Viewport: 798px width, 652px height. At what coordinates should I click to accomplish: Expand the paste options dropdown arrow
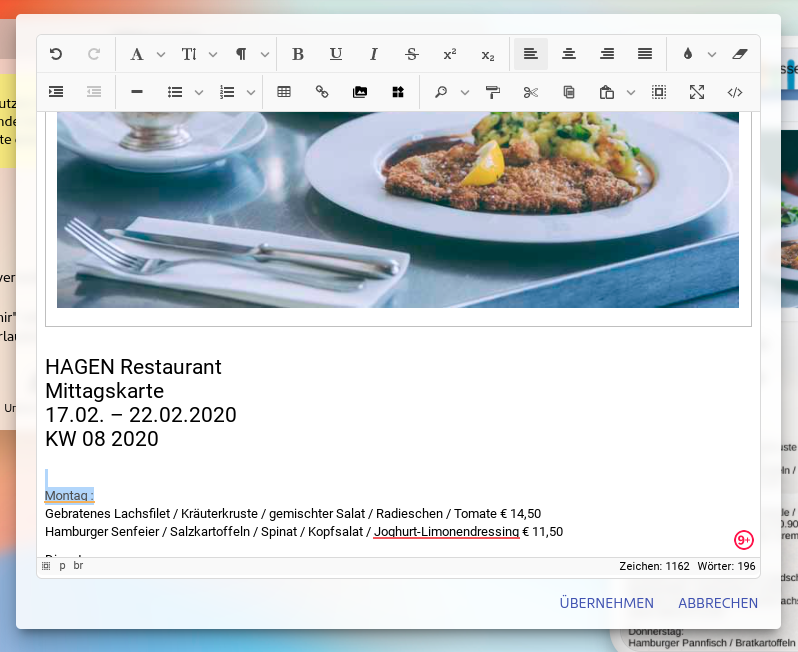[x=631, y=93]
